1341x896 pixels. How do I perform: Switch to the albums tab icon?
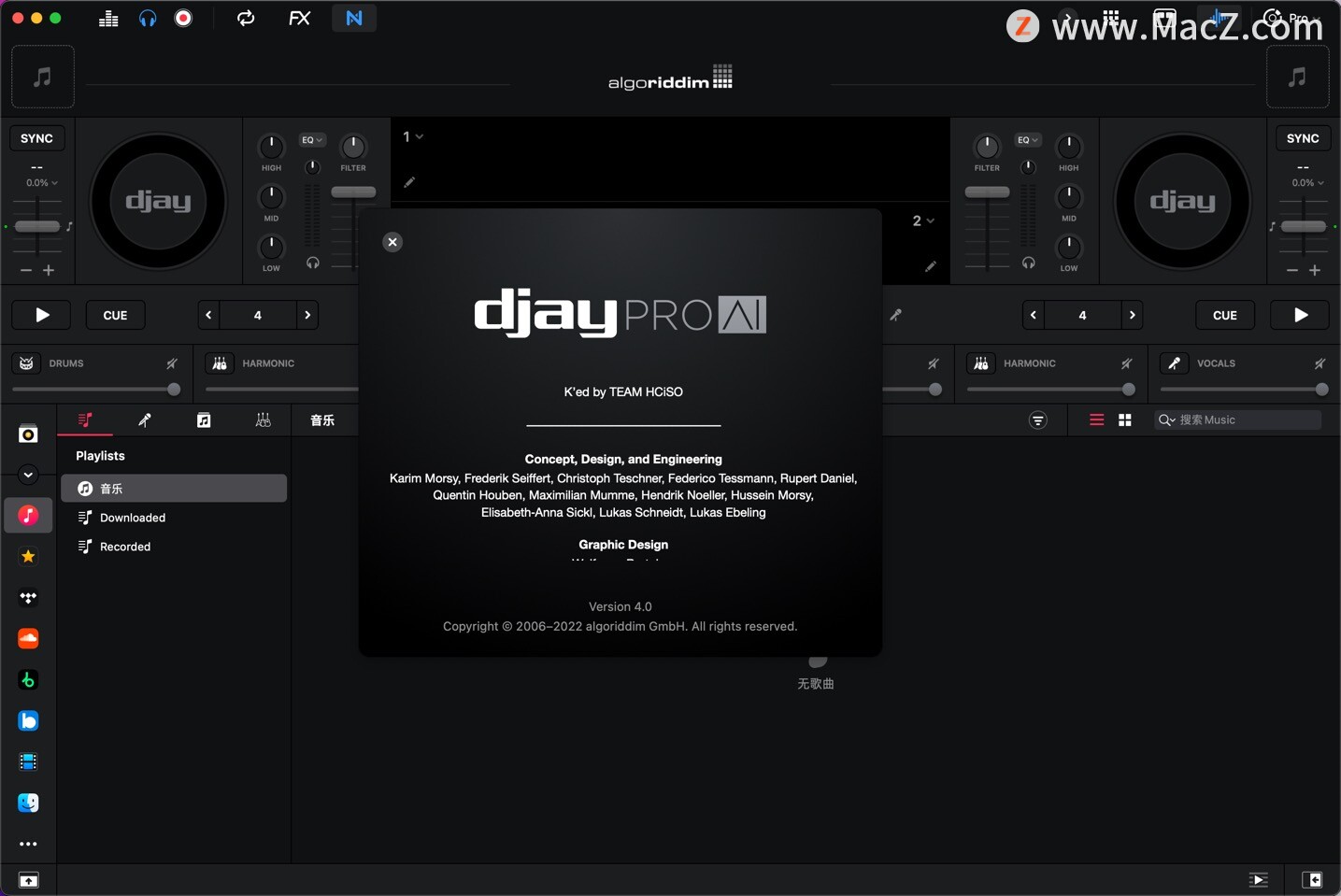[204, 420]
